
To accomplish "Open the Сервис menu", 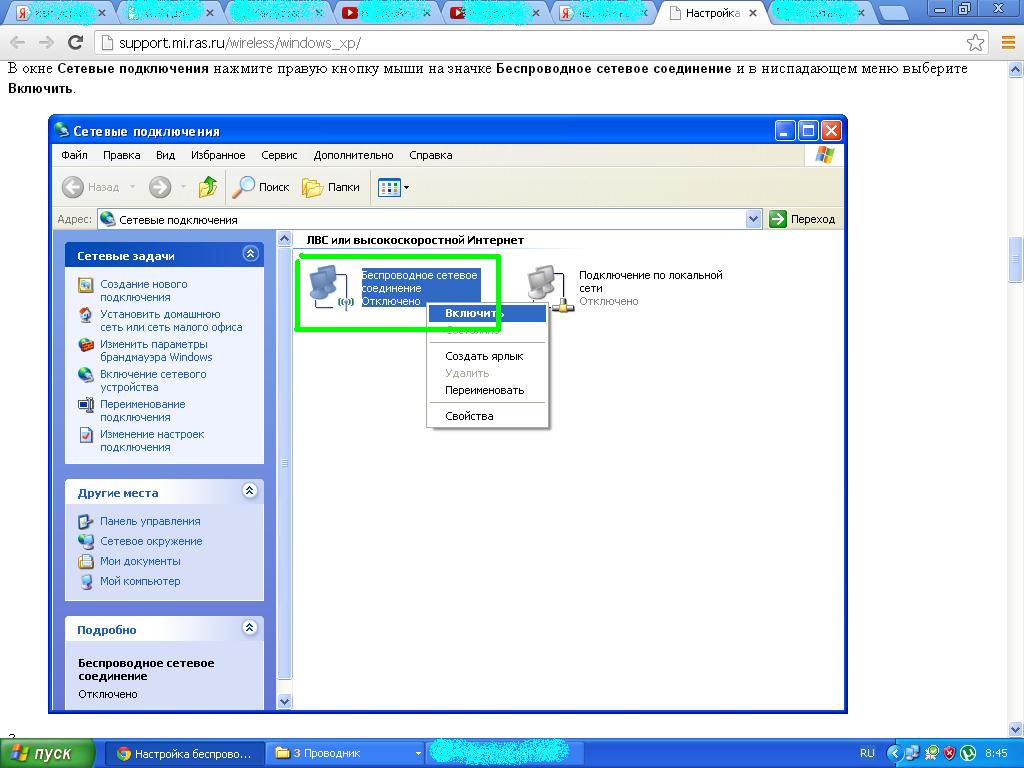I will pos(279,155).
